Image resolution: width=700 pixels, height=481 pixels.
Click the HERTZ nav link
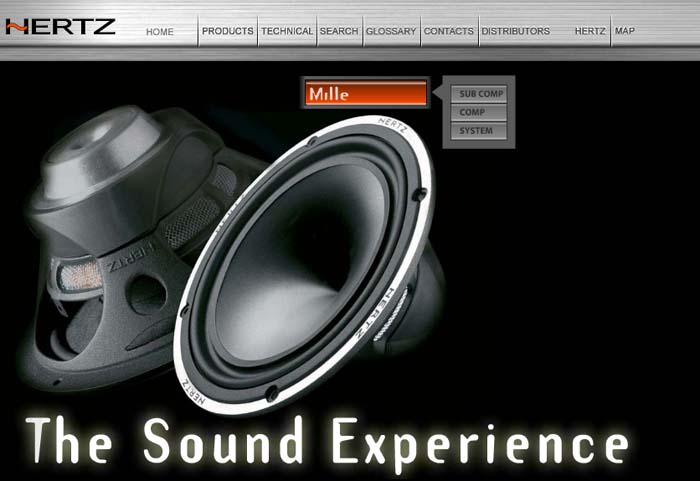pos(590,31)
